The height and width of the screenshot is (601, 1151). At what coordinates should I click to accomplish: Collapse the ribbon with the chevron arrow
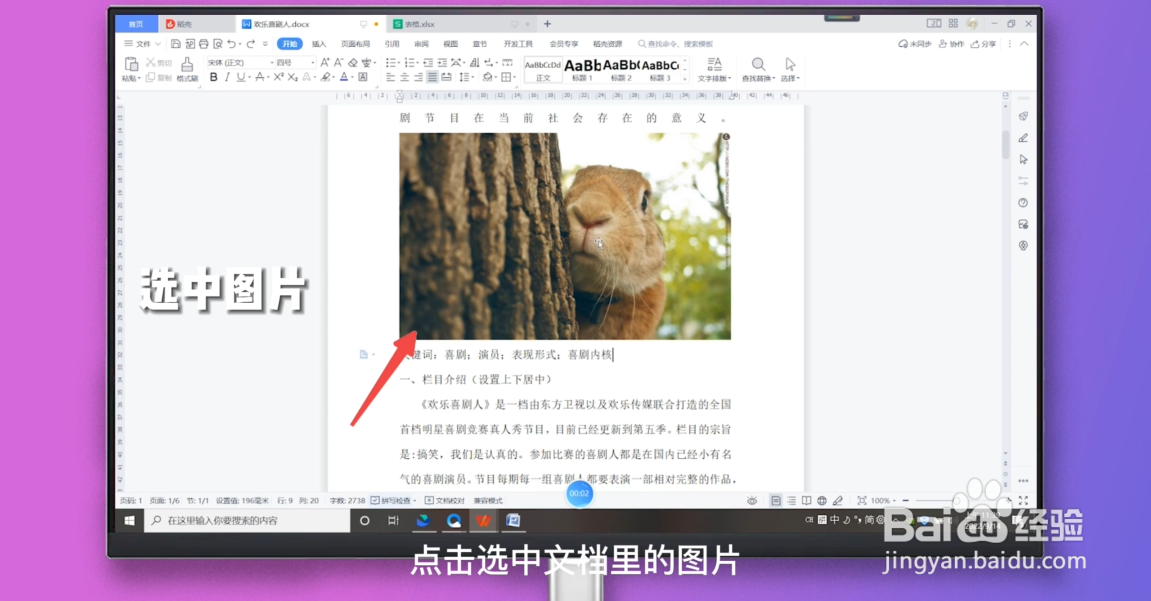coord(1024,44)
